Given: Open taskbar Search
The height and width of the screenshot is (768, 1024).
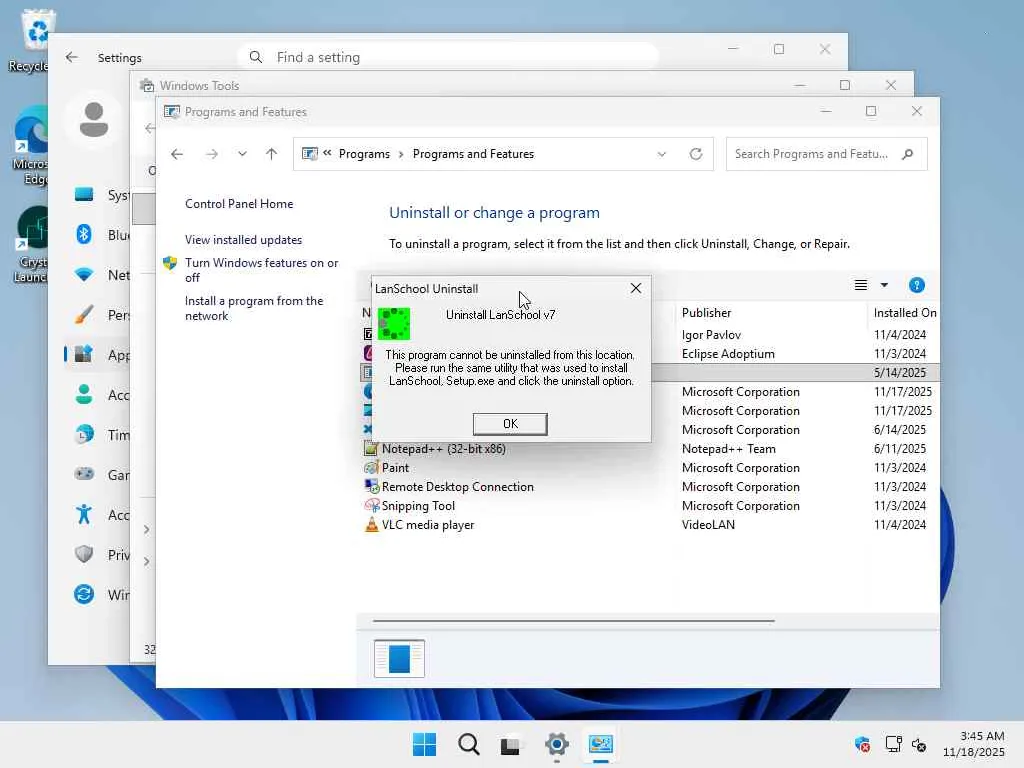Looking at the screenshot, I should tap(468, 744).
